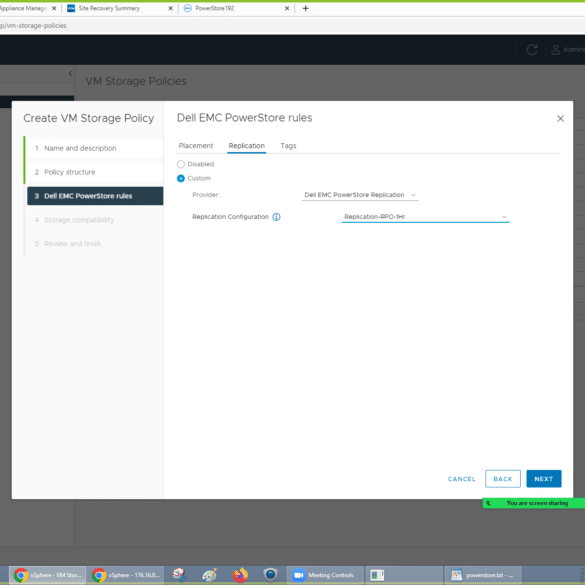Click the NEXT button
Screen dimensions: 585x585
pos(544,479)
